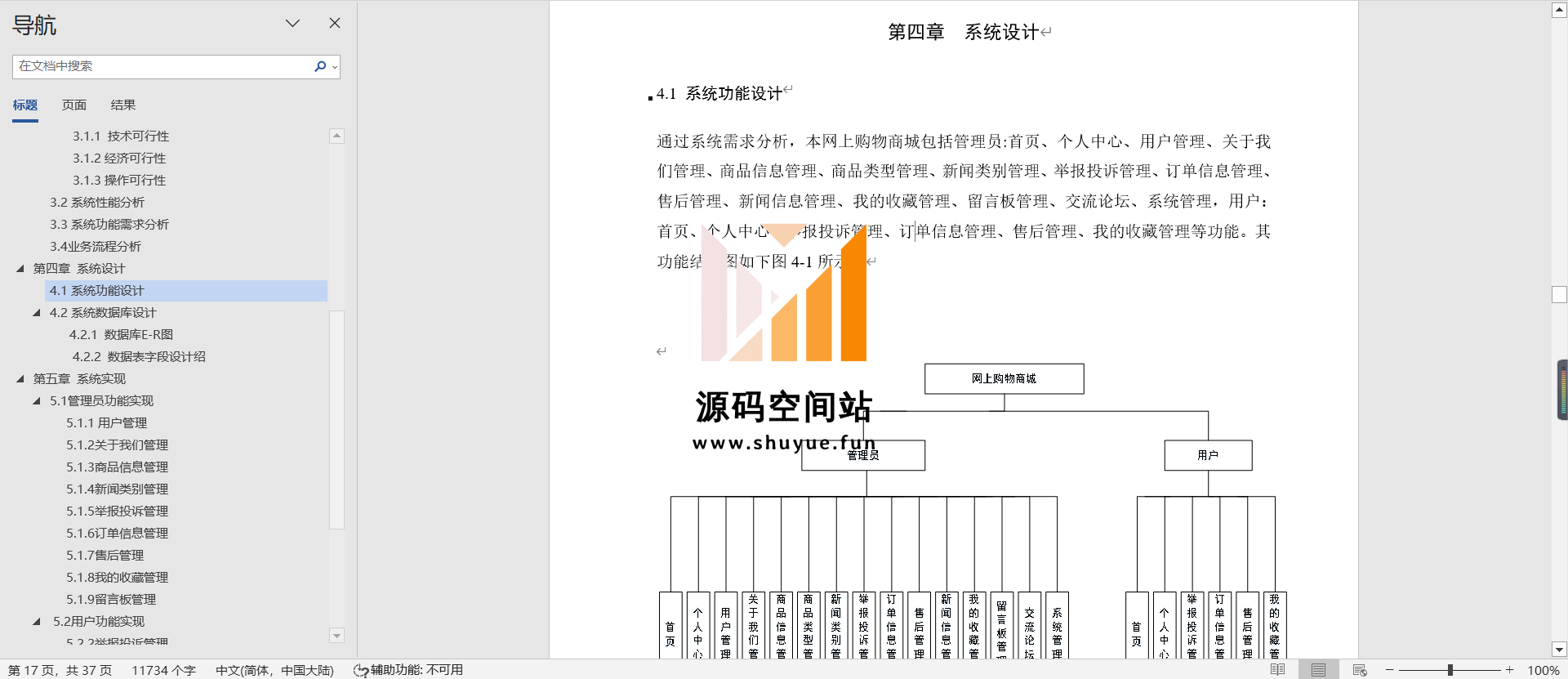Go to heading 5.1.1 用户管理
The height and width of the screenshot is (679, 1568).
107,422
